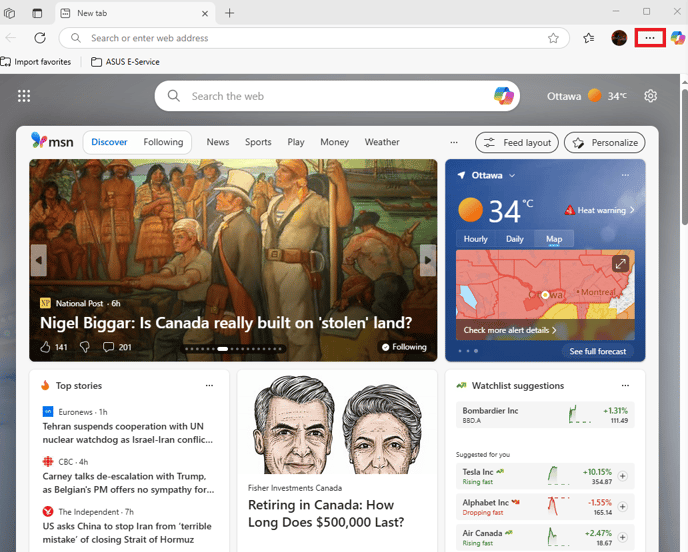Select the Discover tab

click(x=109, y=142)
